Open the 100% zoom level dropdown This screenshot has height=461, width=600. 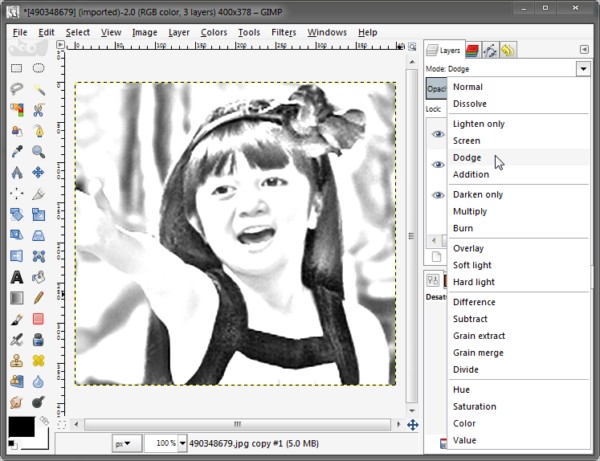coord(182,441)
